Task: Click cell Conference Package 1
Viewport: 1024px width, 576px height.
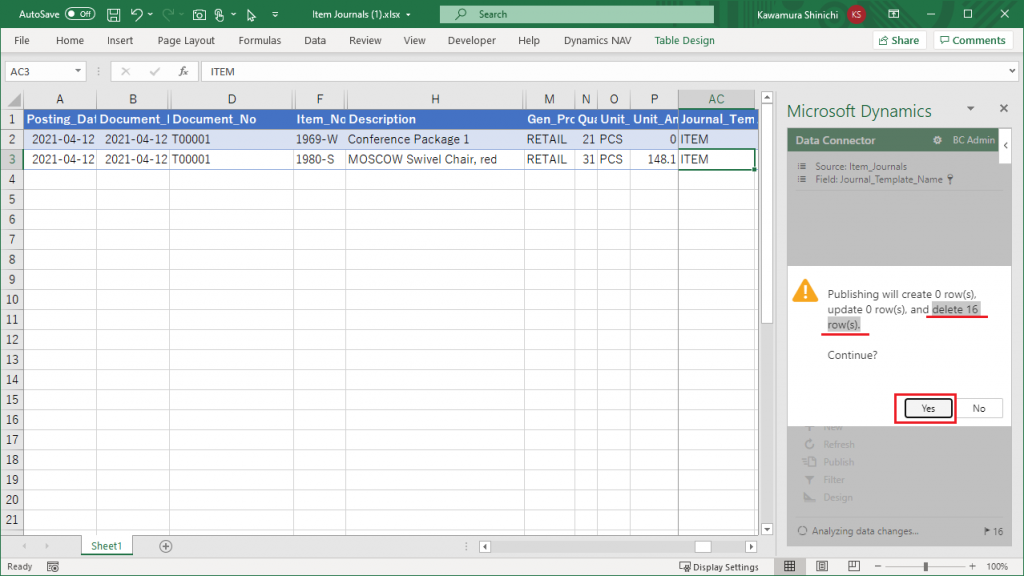Action: click(435, 139)
